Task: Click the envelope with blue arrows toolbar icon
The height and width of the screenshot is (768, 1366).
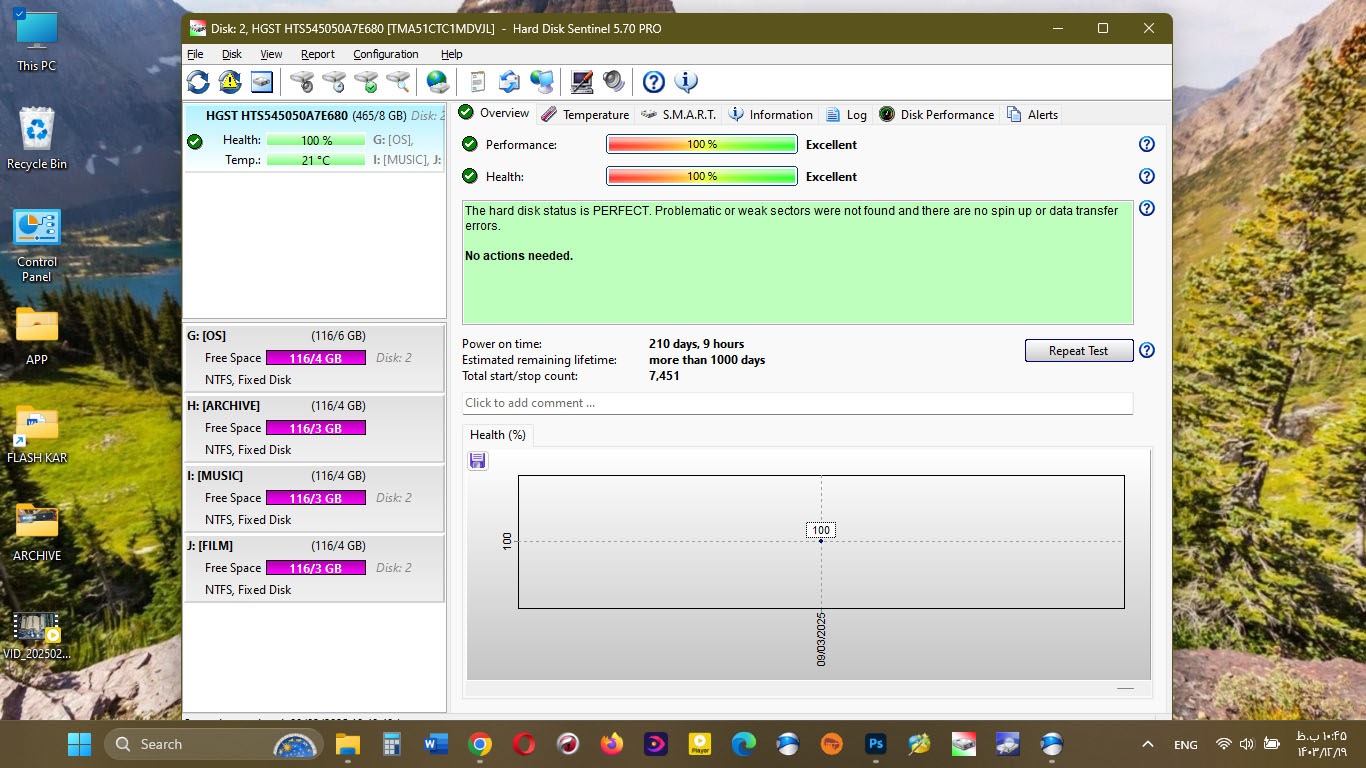Action: coord(510,82)
